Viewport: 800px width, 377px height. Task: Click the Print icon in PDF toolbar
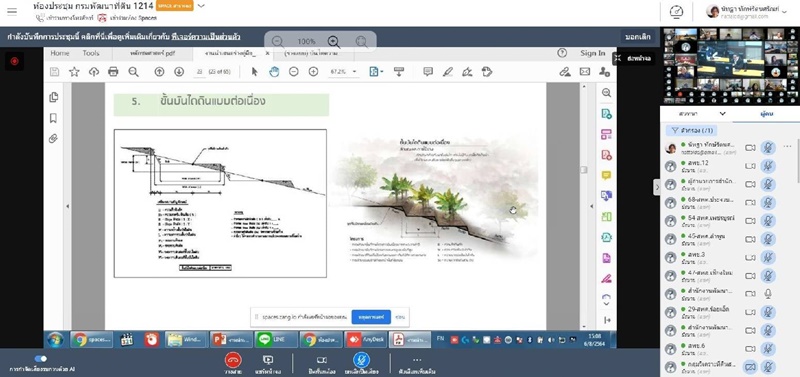pyautogui.click(x=113, y=72)
